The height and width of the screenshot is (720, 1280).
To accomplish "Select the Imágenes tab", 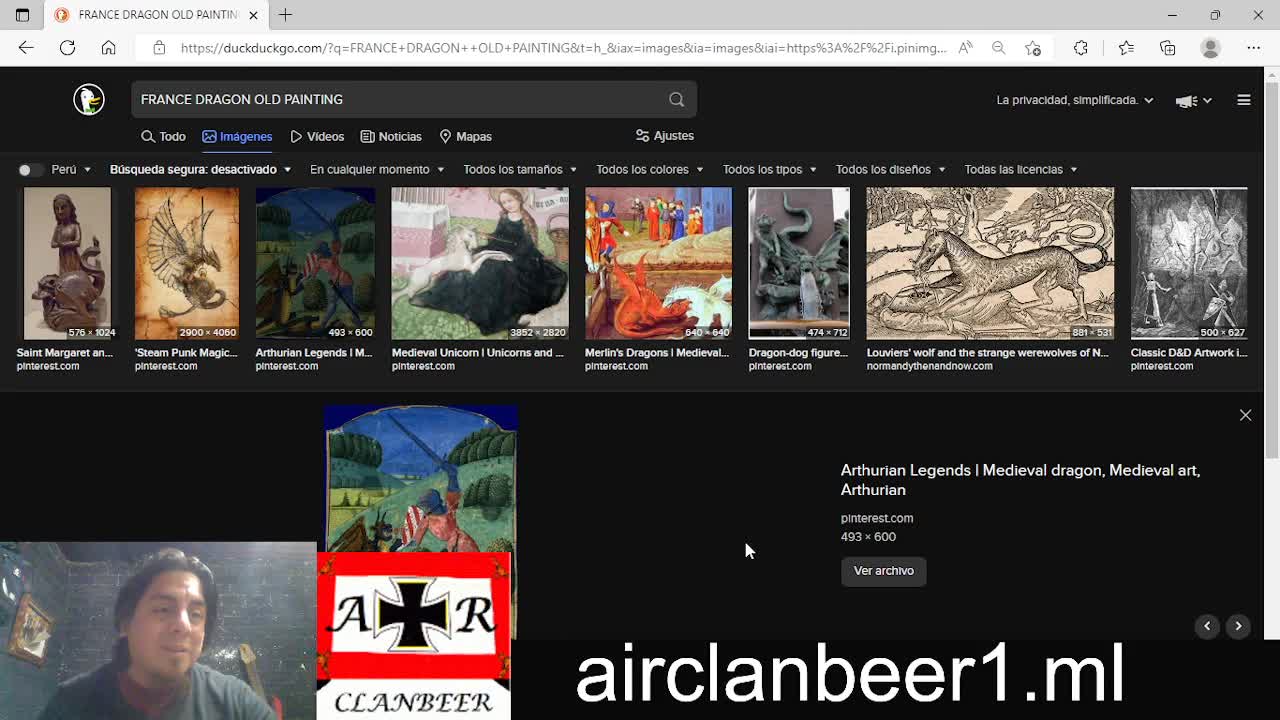I will [237, 136].
